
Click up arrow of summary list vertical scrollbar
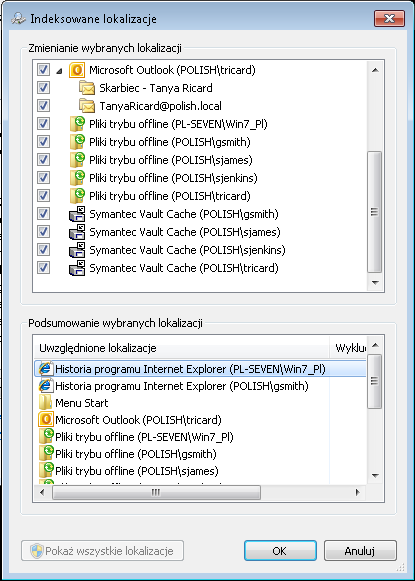pos(376,345)
